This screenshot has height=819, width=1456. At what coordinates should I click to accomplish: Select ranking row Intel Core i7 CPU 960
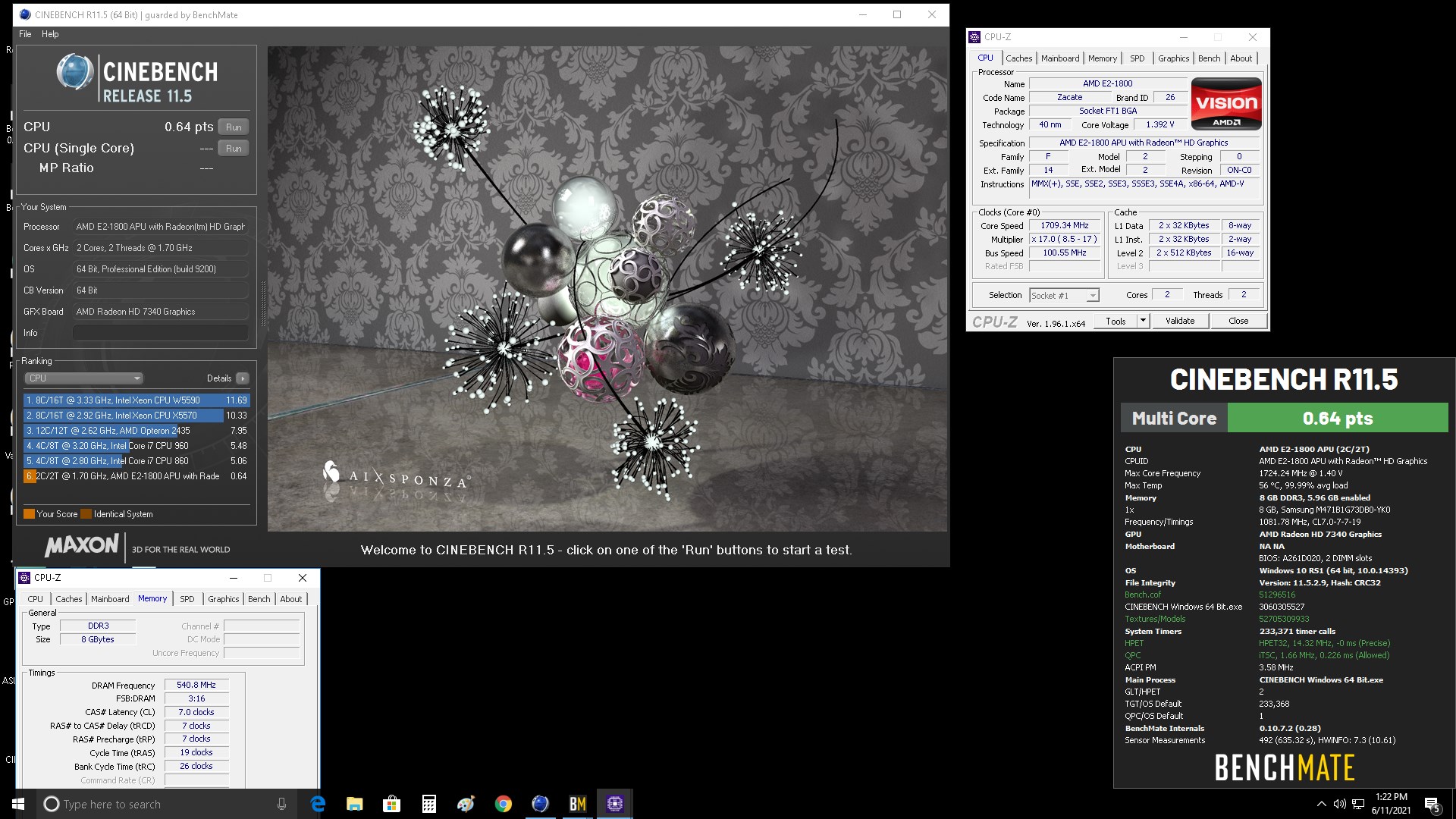point(136,446)
